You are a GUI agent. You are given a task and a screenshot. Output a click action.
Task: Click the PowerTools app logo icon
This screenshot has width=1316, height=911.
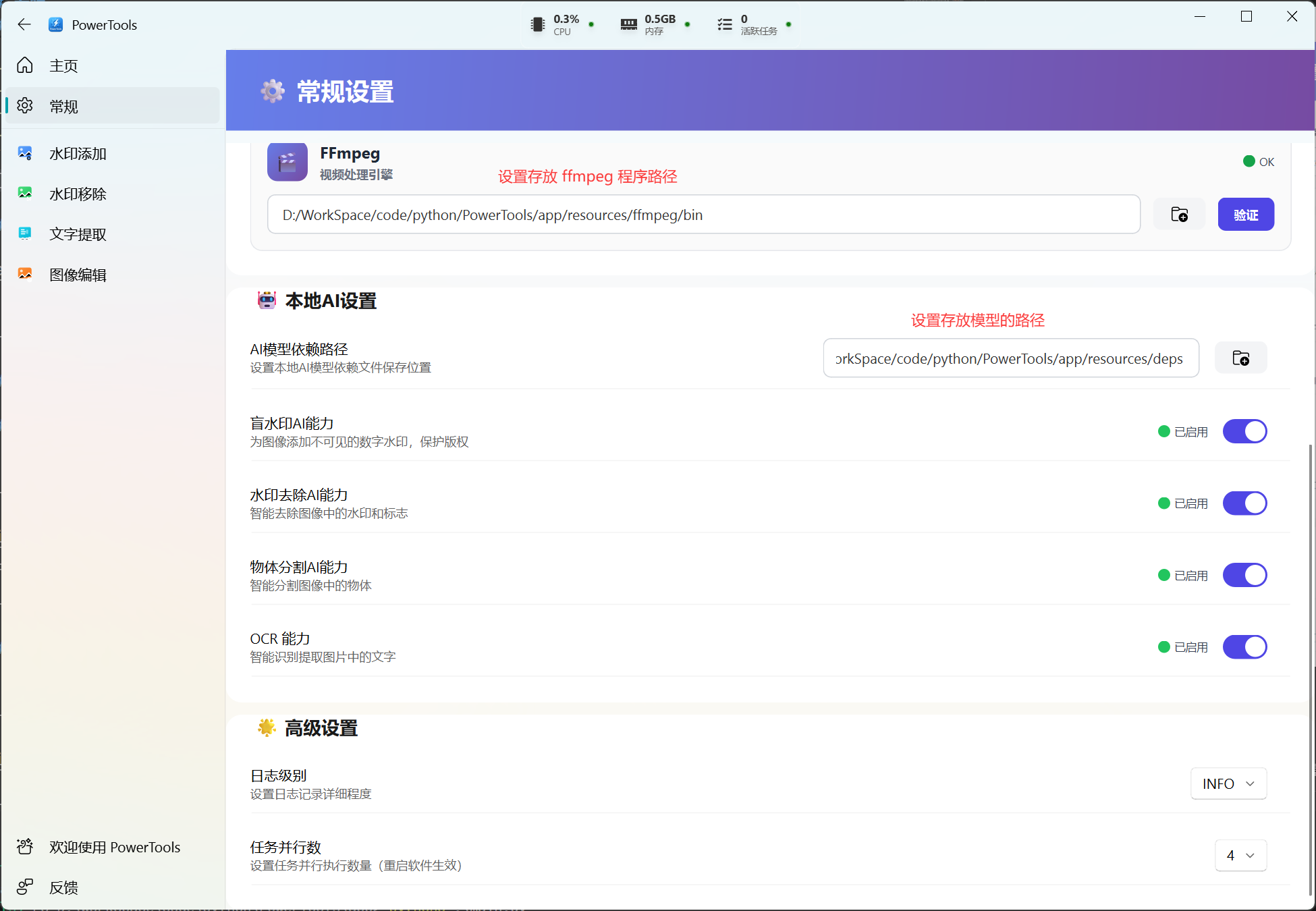click(x=56, y=25)
